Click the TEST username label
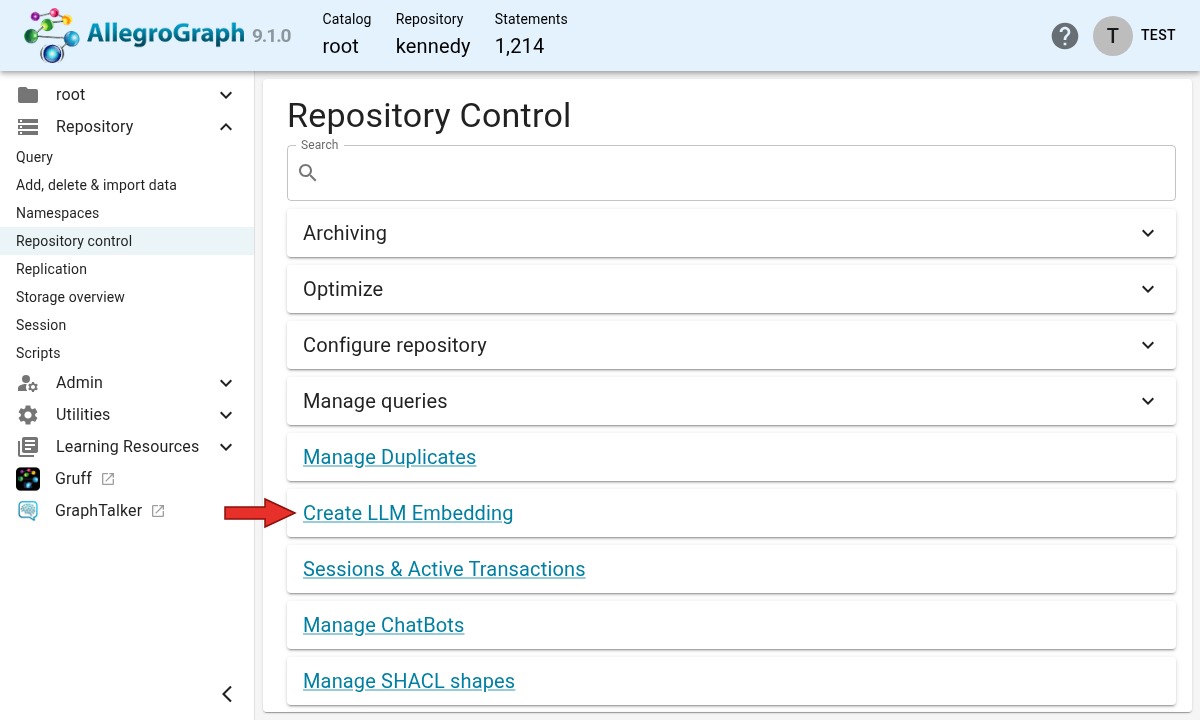Viewport: 1200px width, 720px height. point(1158,35)
